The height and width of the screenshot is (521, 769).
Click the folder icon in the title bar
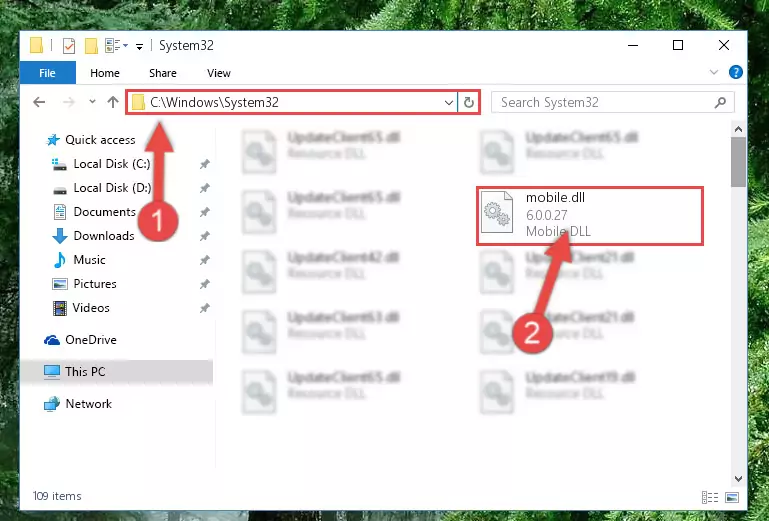tap(36, 45)
